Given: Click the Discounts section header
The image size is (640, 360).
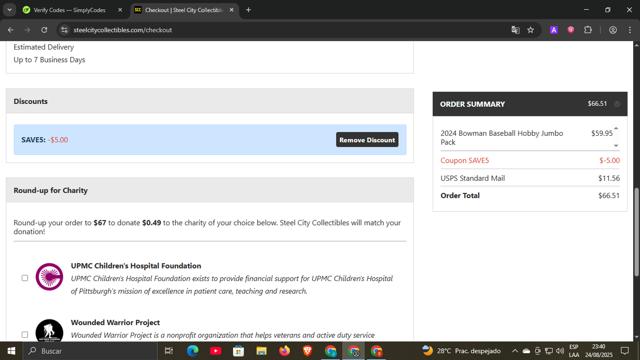Looking at the screenshot, I should [210, 101].
